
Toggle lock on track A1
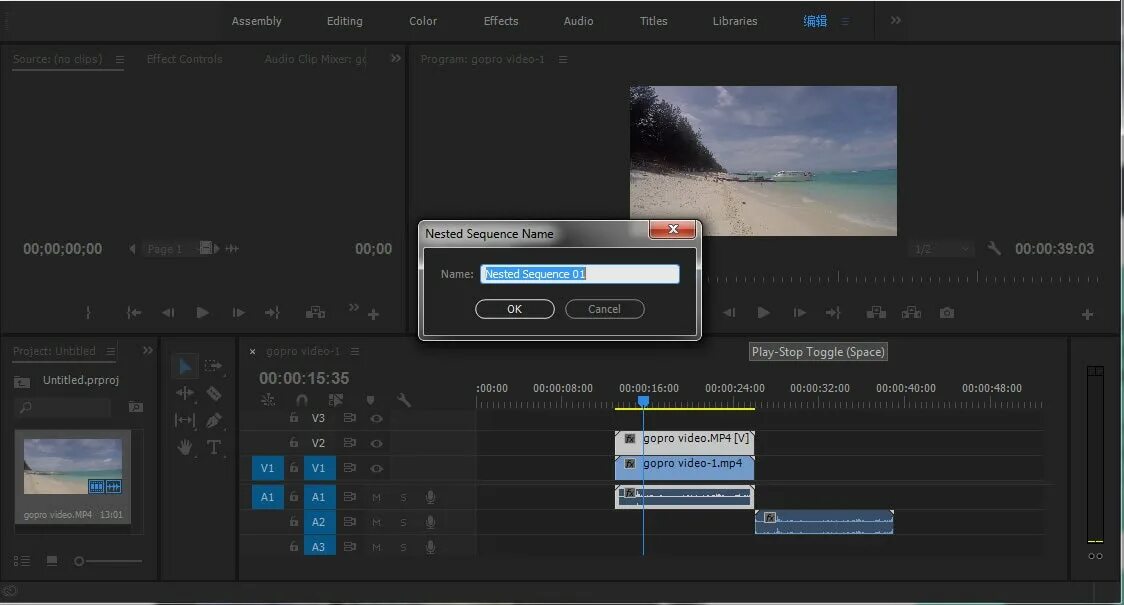293,496
